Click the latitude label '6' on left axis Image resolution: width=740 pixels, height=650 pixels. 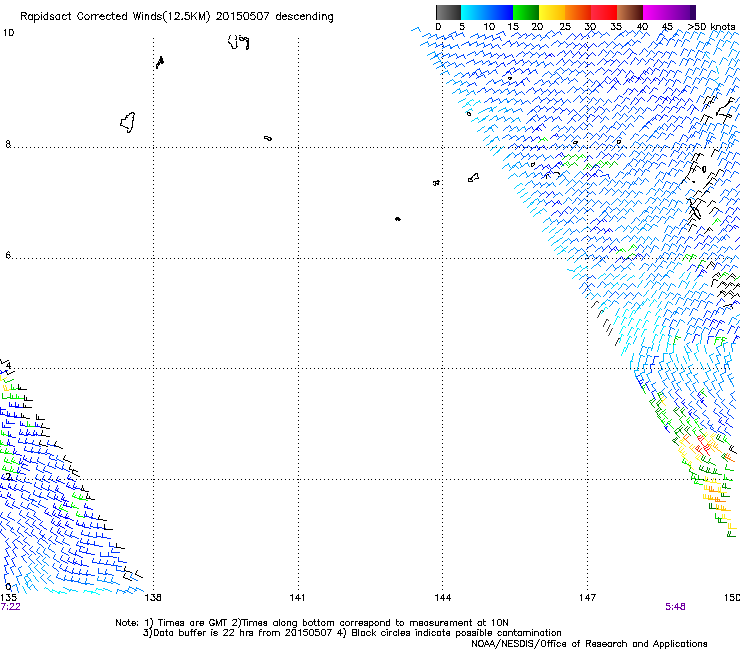(8, 255)
